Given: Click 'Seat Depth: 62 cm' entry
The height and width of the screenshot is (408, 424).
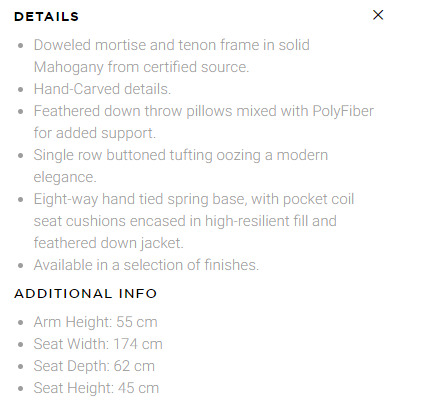Looking at the screenshot, I should coord(94,366).
